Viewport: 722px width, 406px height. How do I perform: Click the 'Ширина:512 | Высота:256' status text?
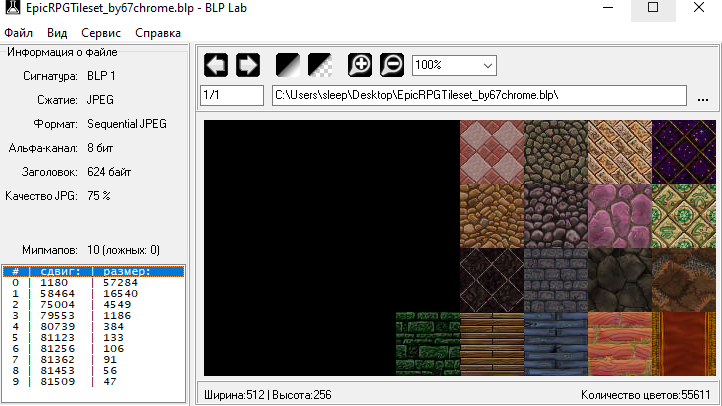268,395
